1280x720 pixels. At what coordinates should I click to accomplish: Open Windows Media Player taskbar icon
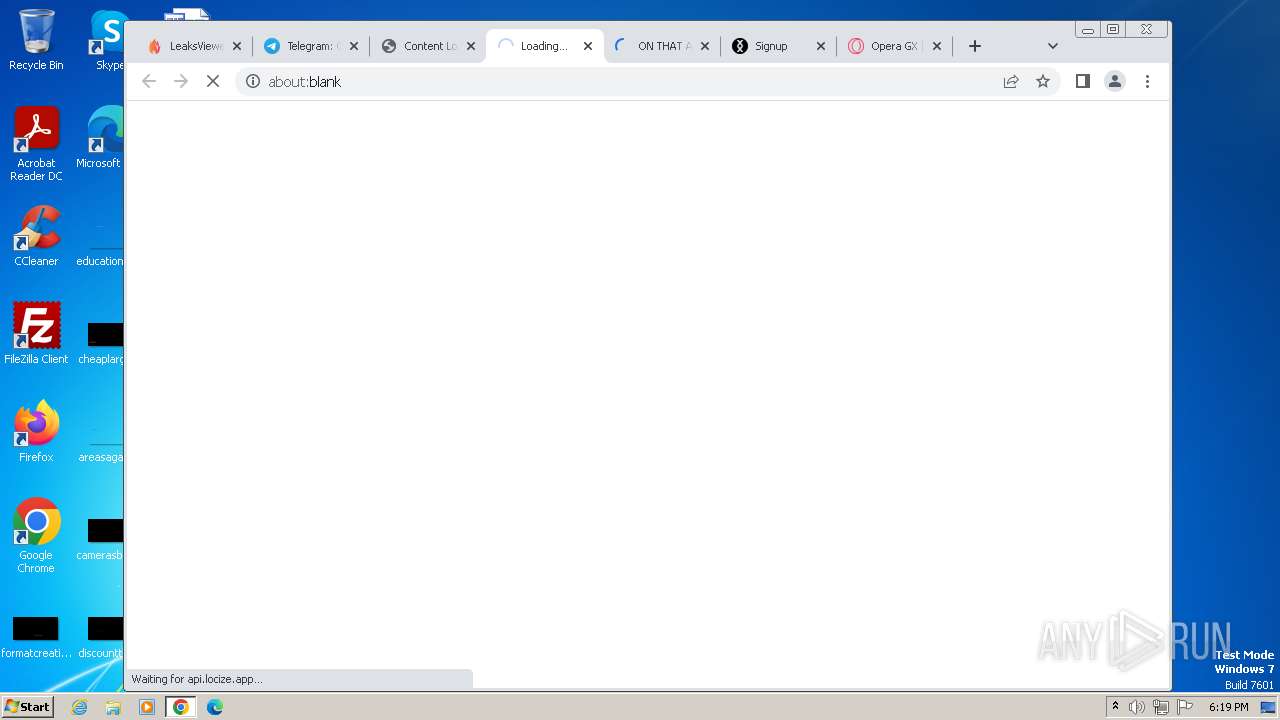coord(147,707)
